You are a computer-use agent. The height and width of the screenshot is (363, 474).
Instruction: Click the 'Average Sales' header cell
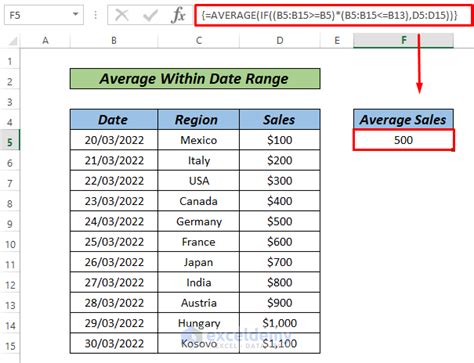(403, 120)
